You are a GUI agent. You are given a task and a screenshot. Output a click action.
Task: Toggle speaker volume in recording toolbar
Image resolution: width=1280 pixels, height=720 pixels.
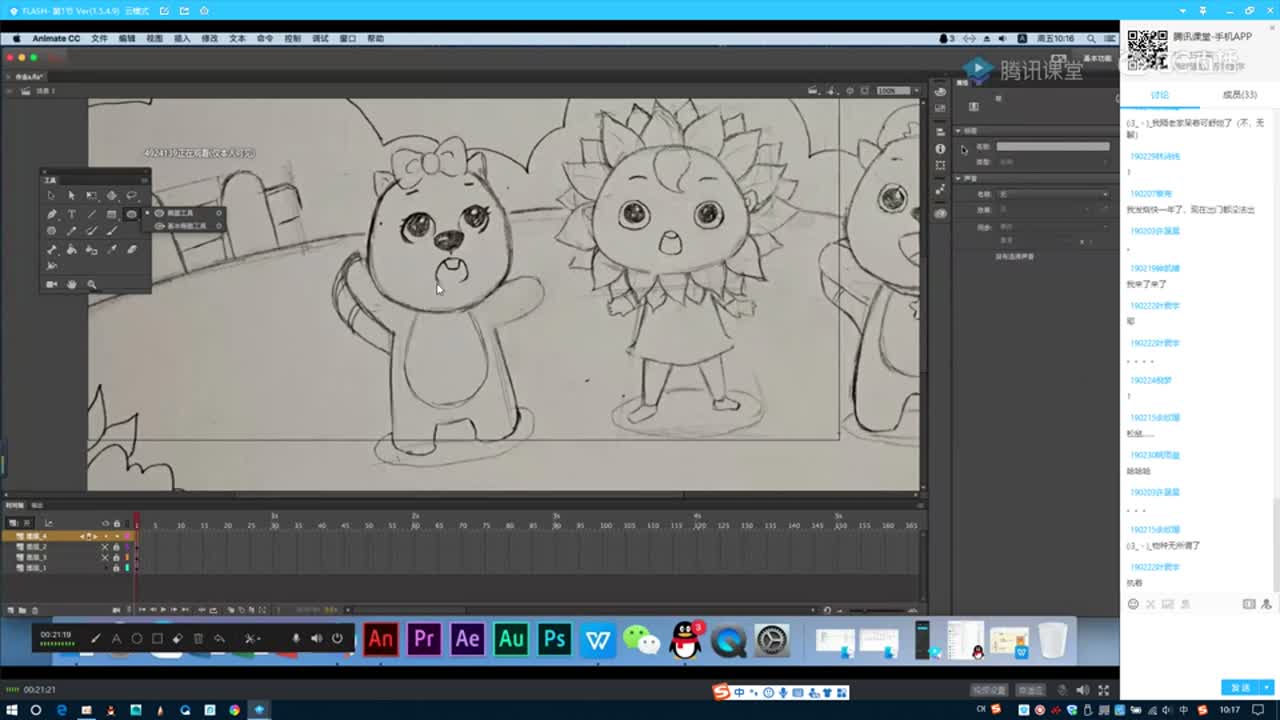[x=316, y=638]
